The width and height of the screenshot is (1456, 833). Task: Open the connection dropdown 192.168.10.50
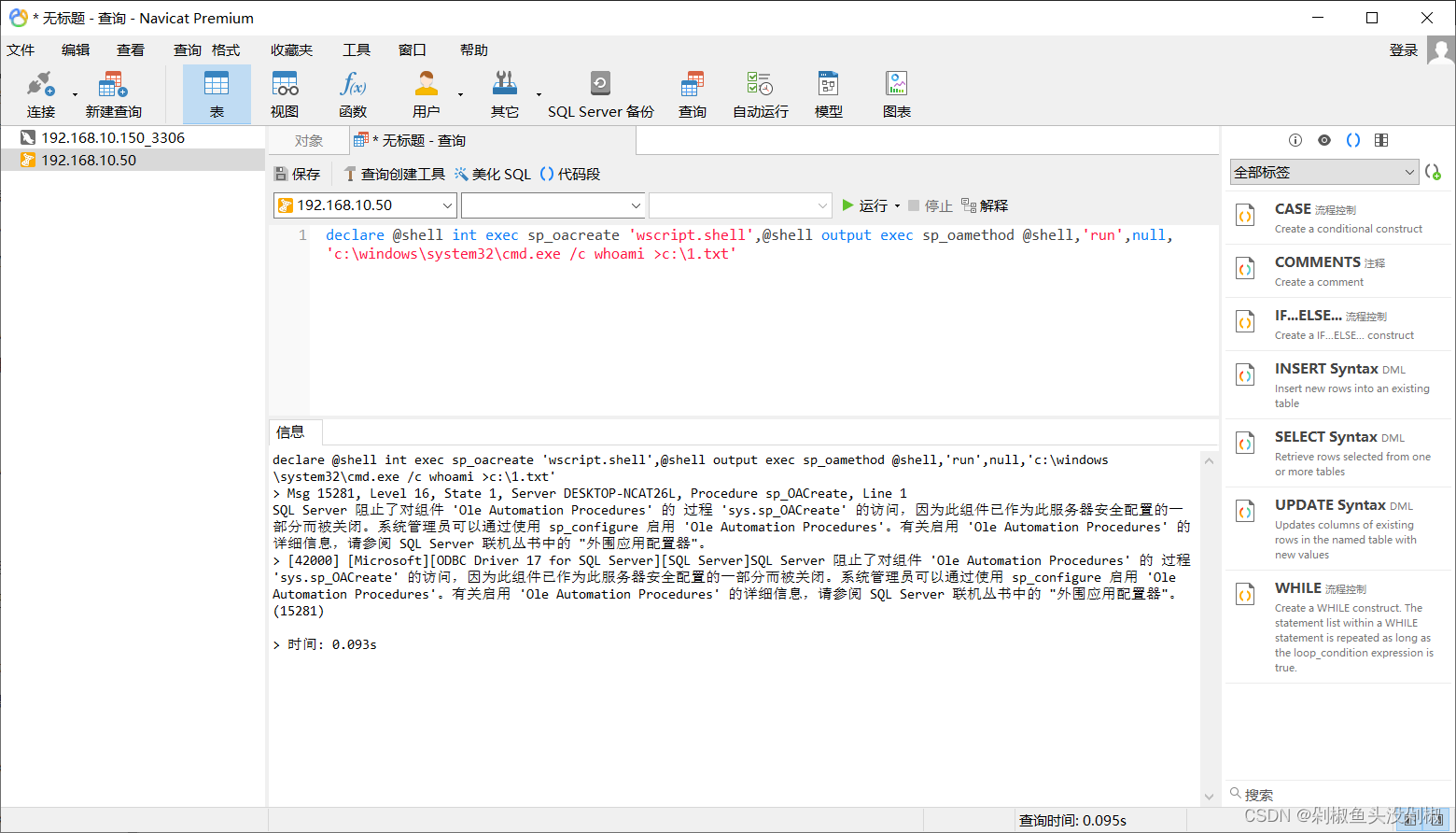tap(365, 205)
